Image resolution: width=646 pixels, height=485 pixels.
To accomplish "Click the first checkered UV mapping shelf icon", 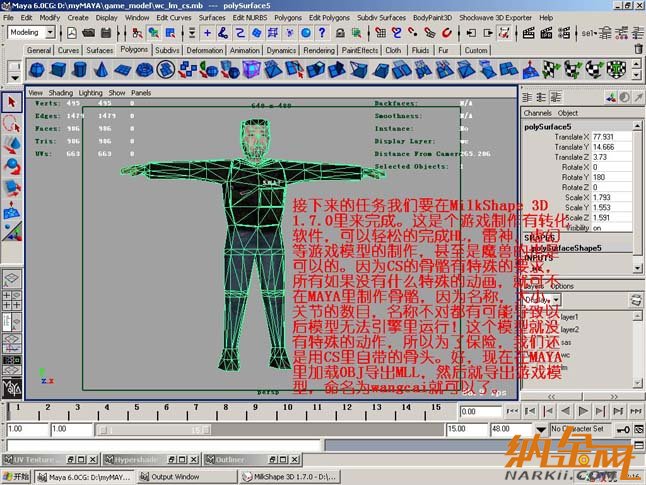I will click(x=551, y=69).
